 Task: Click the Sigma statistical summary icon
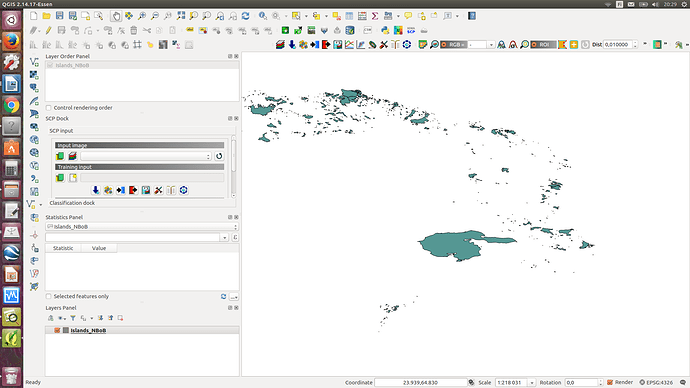coord(375,16)
